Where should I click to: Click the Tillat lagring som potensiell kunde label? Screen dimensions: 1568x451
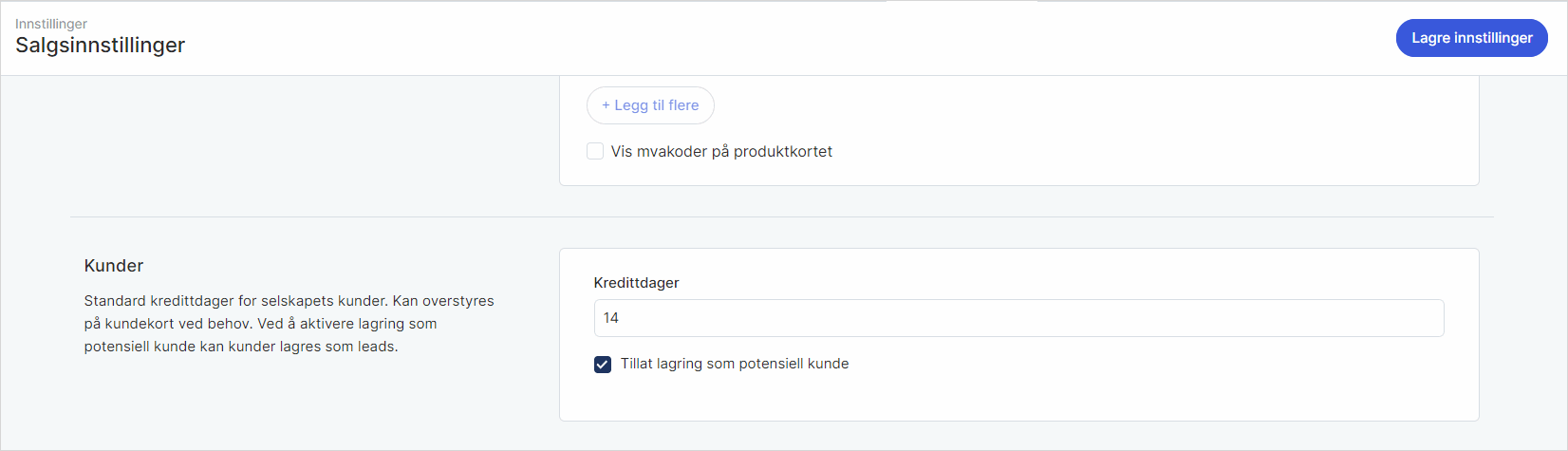(x=734, y=364)
